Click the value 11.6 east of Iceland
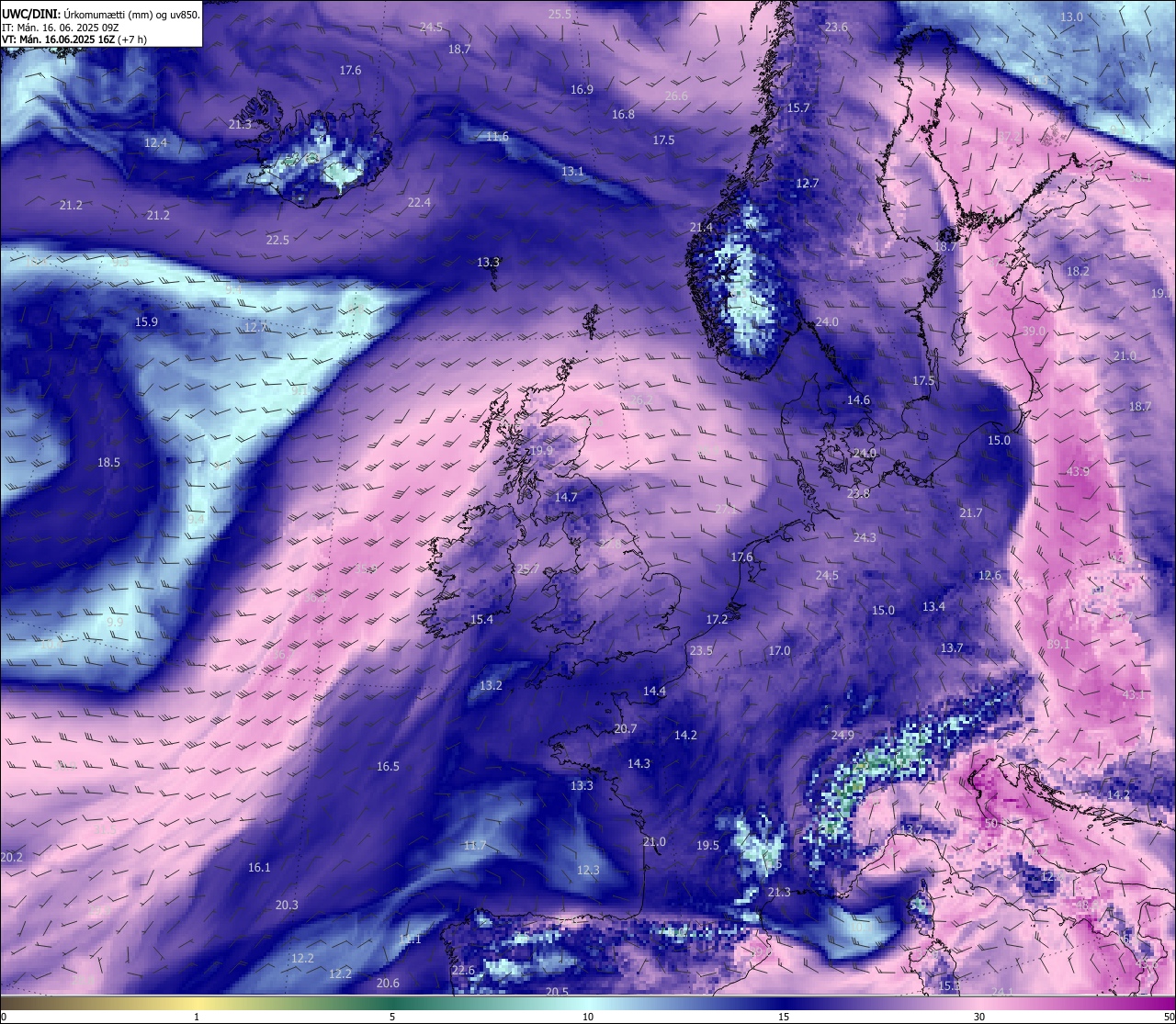 tap(497, 136)
